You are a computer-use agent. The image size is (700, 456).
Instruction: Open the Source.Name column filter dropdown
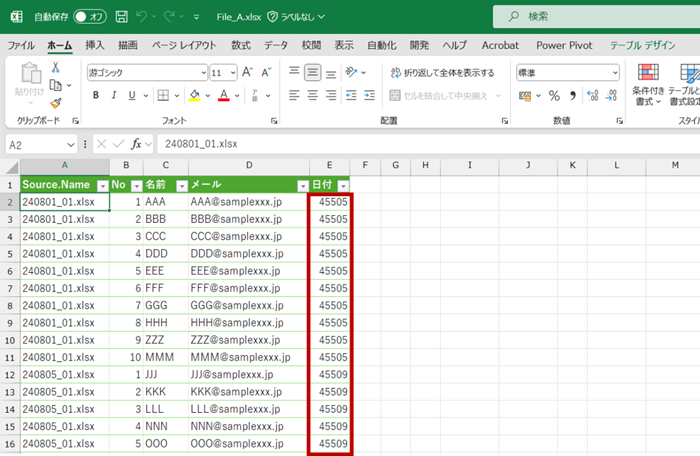(x=102, y=186)
